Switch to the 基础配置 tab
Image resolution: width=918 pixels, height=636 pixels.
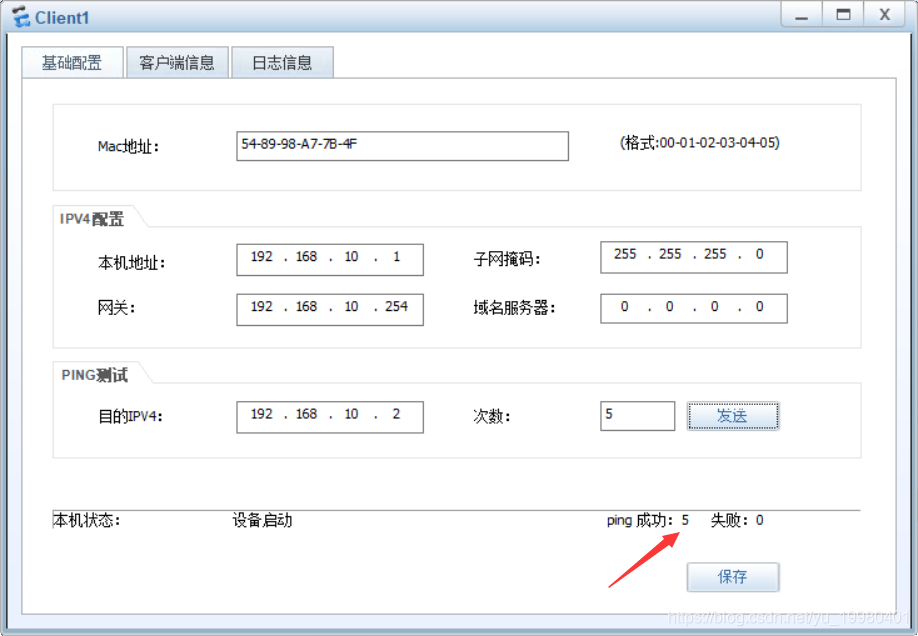point(72,62)
